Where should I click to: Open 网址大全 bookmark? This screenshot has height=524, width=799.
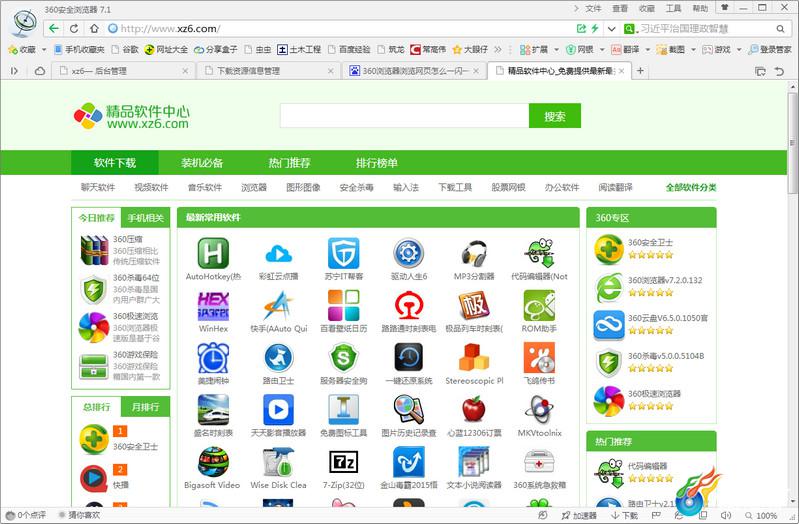(x=166, y=49)
